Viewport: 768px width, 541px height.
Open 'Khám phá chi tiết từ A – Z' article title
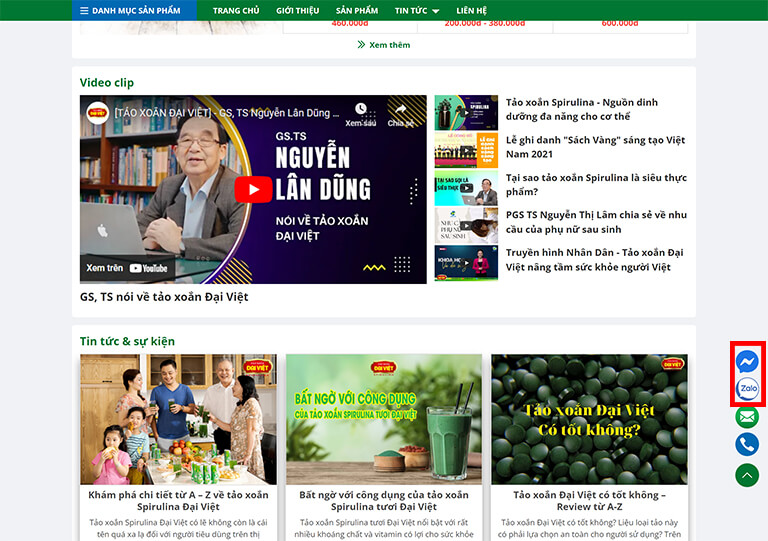coord(178,500)
